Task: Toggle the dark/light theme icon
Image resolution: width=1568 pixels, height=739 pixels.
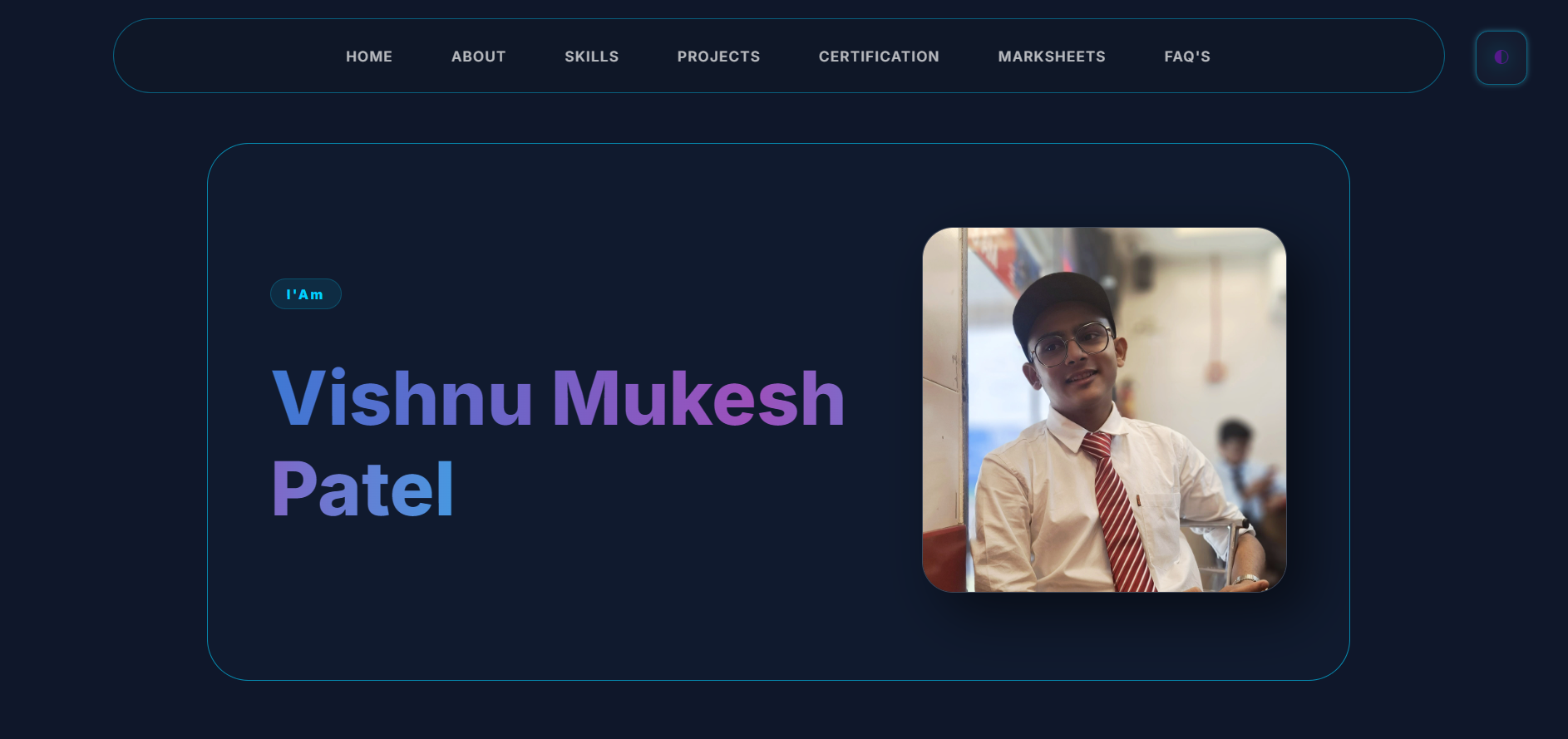Action: [1501, 57]
